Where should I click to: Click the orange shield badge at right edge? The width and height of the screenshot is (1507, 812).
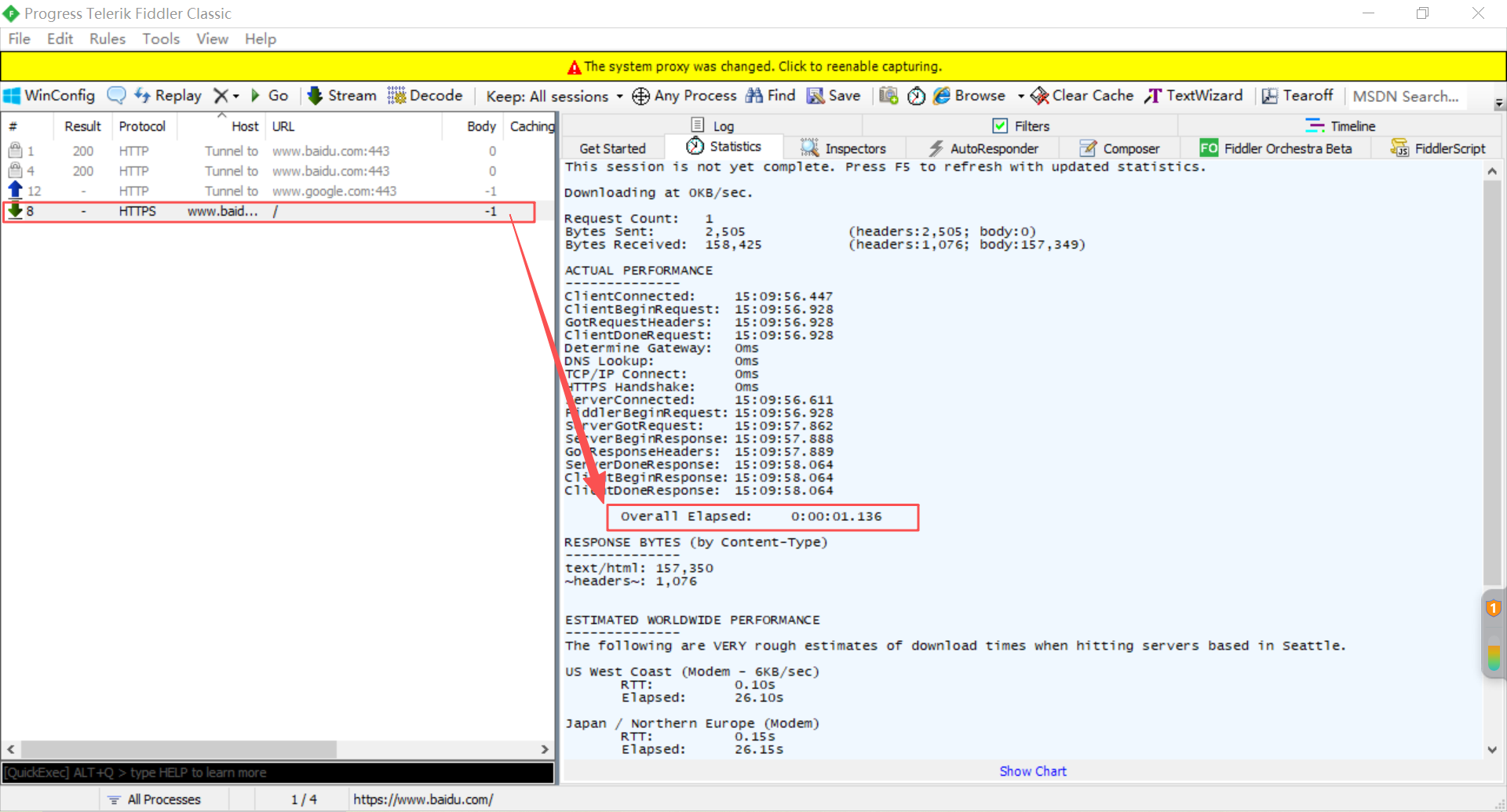[1493, 608]
